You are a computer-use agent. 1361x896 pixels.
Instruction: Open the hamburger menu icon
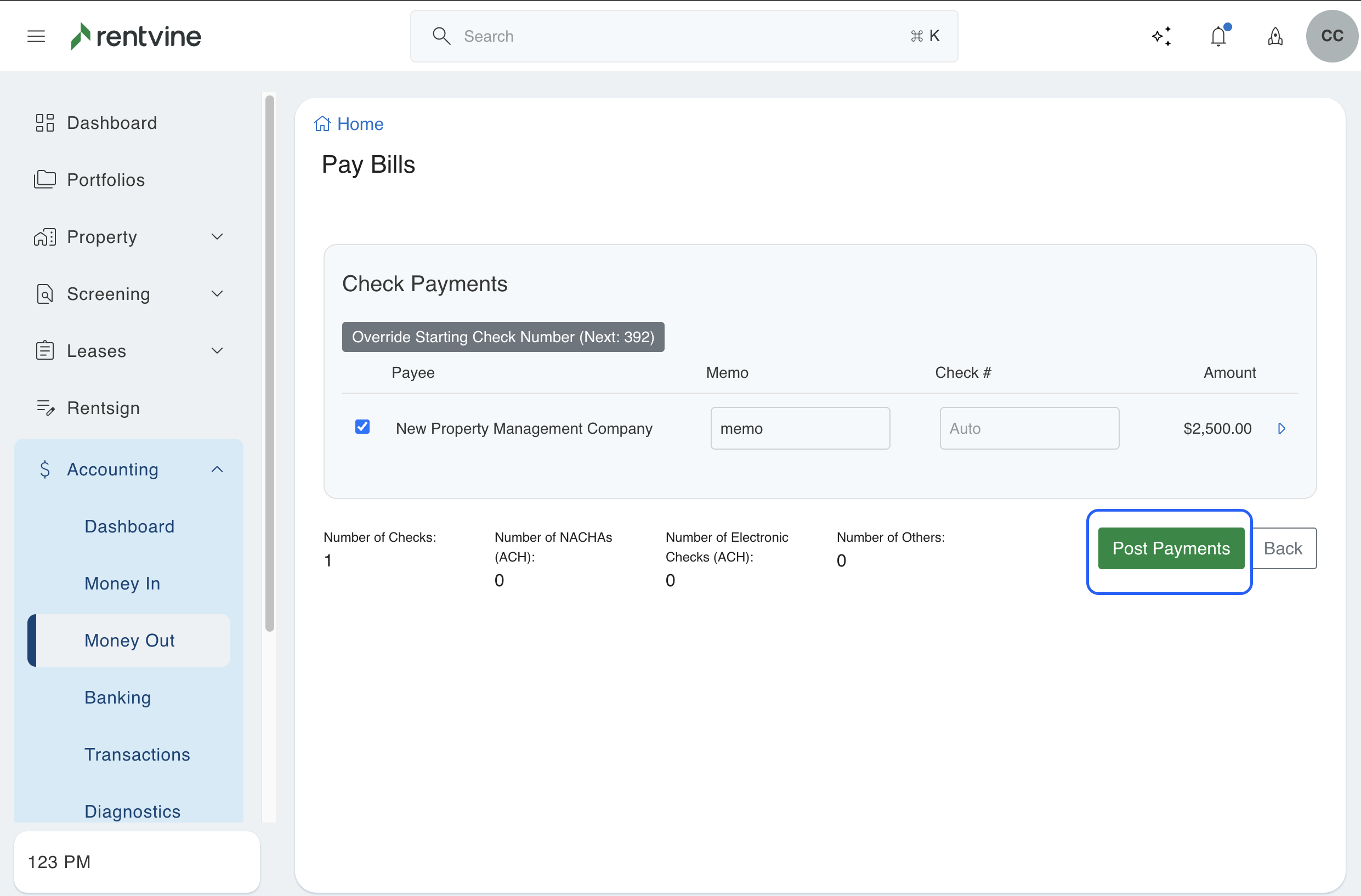click(x=36, y=36)
